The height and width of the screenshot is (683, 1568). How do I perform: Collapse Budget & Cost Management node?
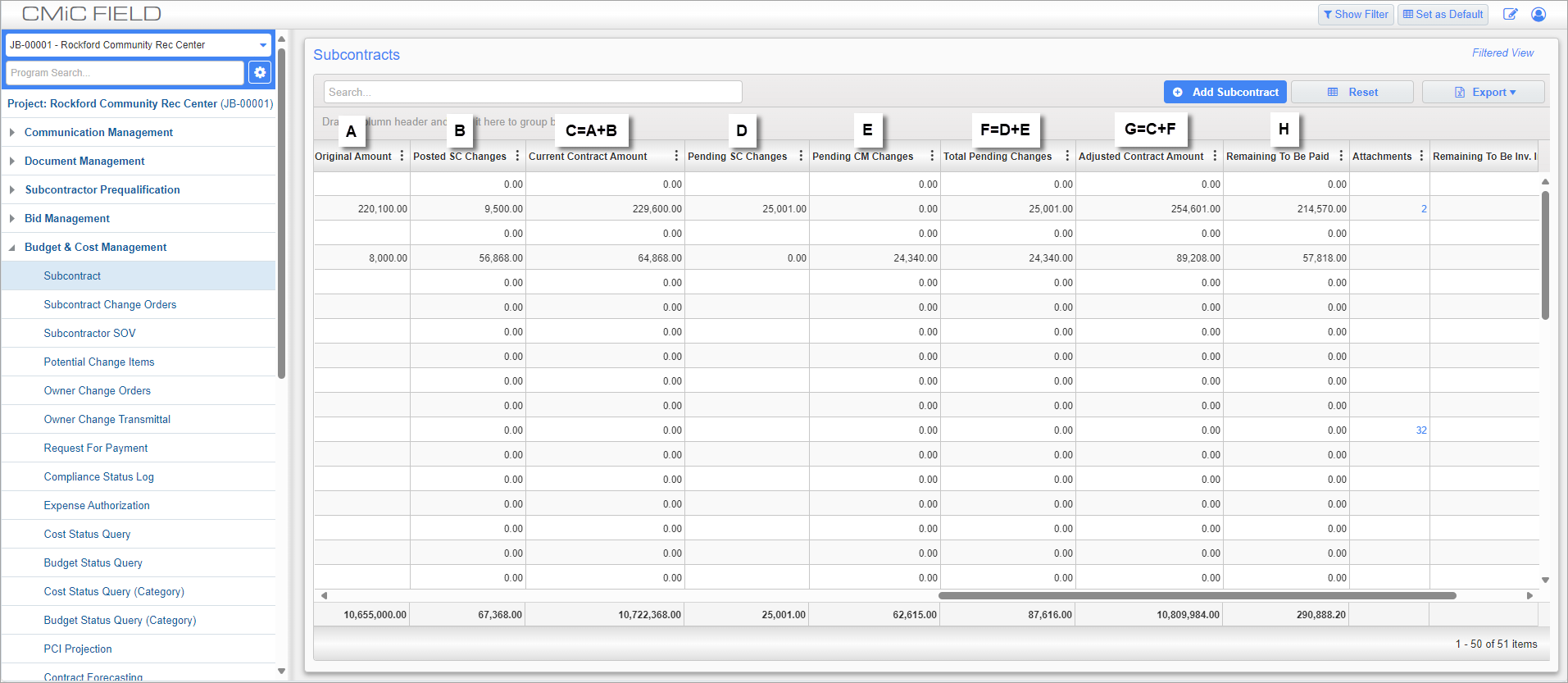12,247
